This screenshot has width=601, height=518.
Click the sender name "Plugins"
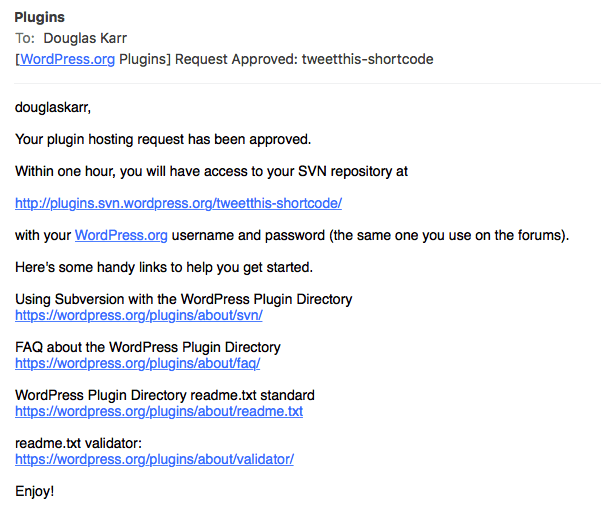[39, 17]
